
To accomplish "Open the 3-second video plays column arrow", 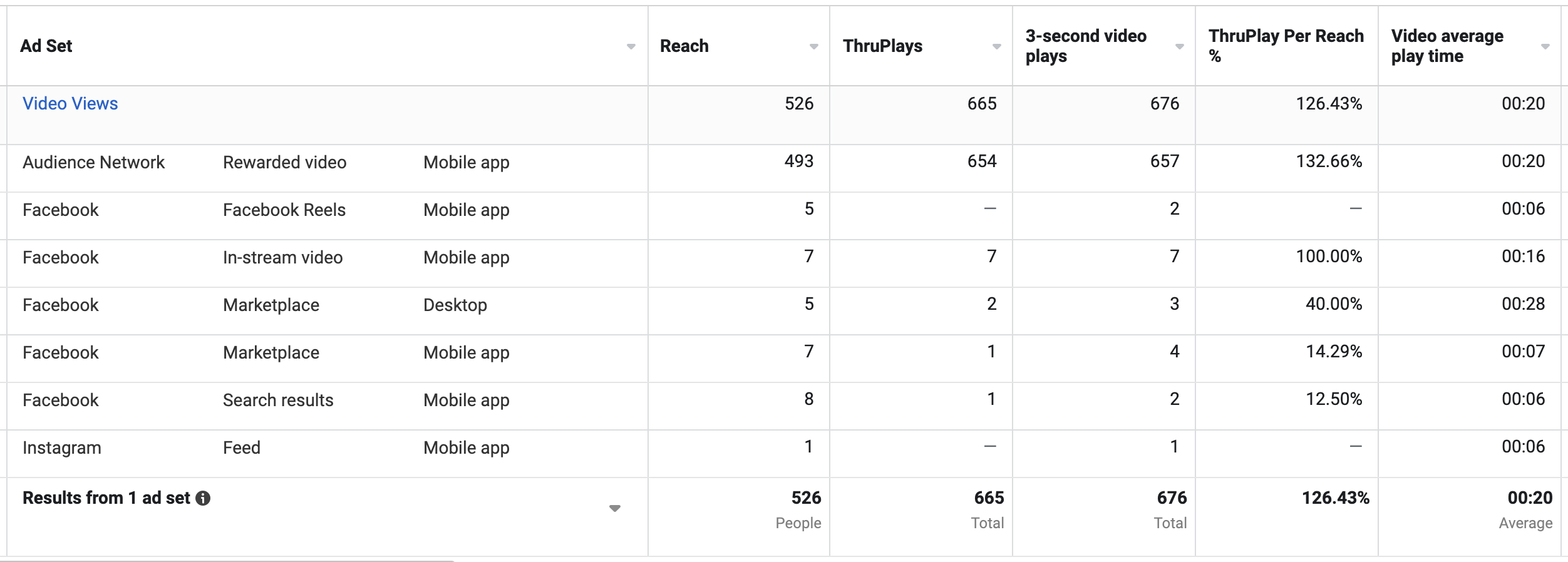I will click(1179, 47).
